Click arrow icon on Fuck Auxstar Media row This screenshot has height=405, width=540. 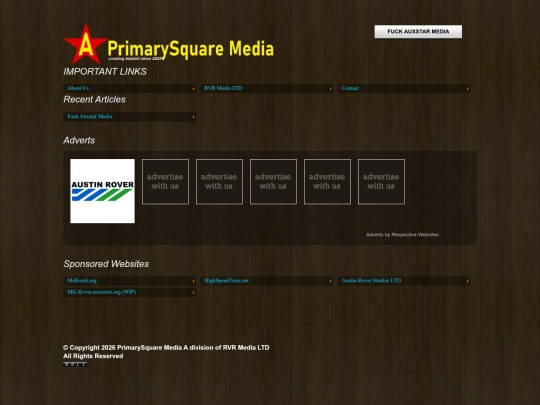point(193,117)
